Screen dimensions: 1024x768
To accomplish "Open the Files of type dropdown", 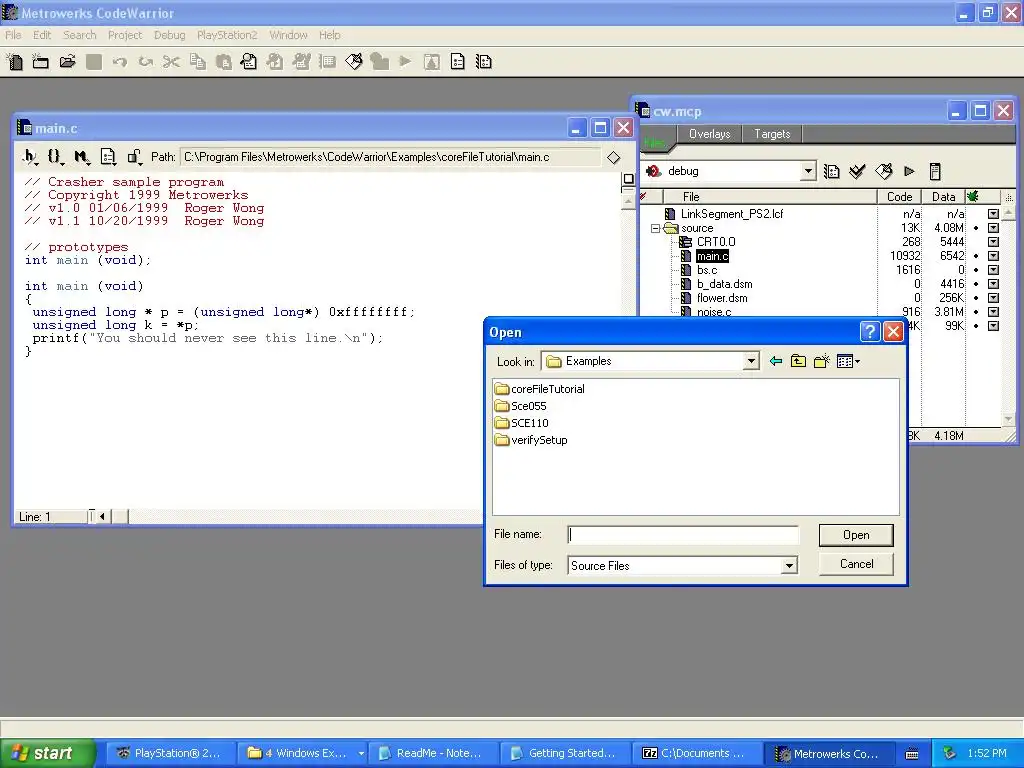I will click(x=789, y=566).
